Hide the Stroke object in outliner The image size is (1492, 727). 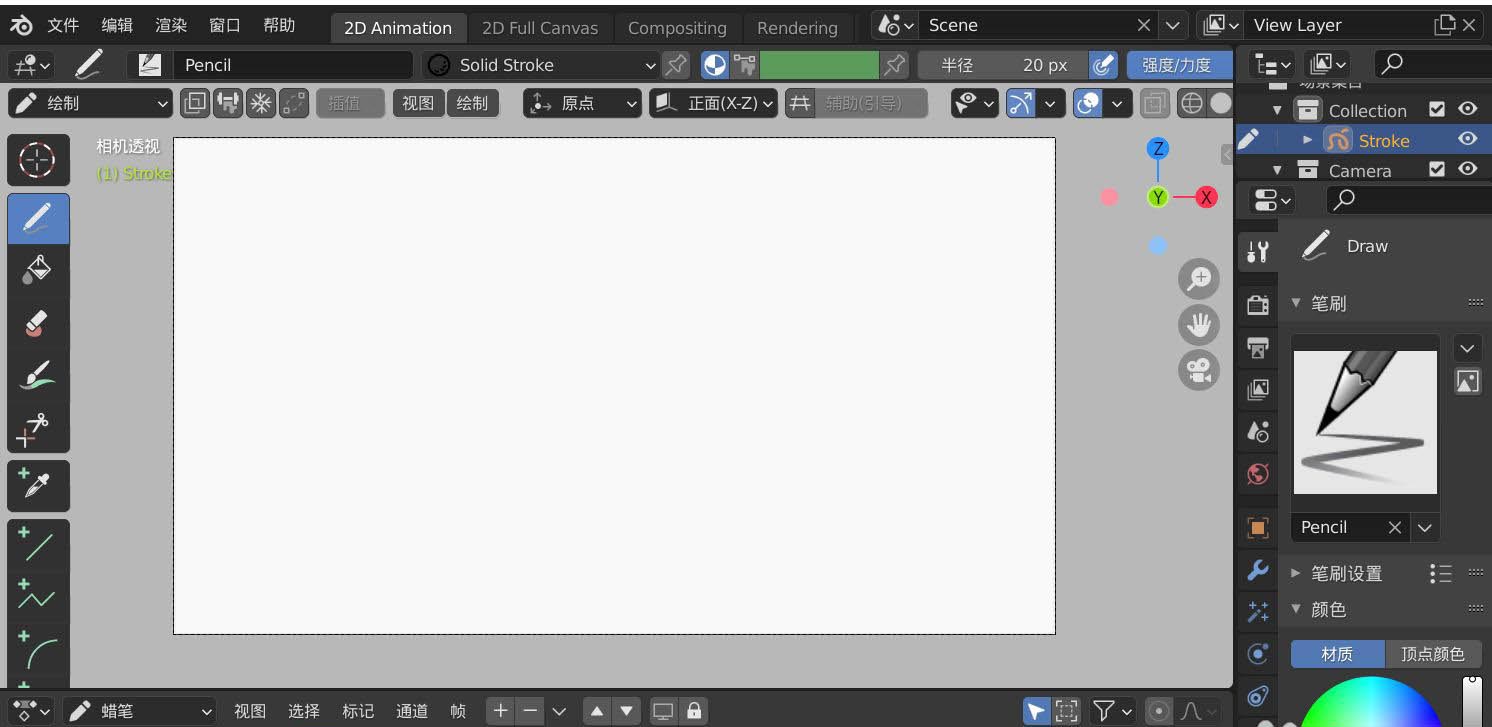point(1467,140)
